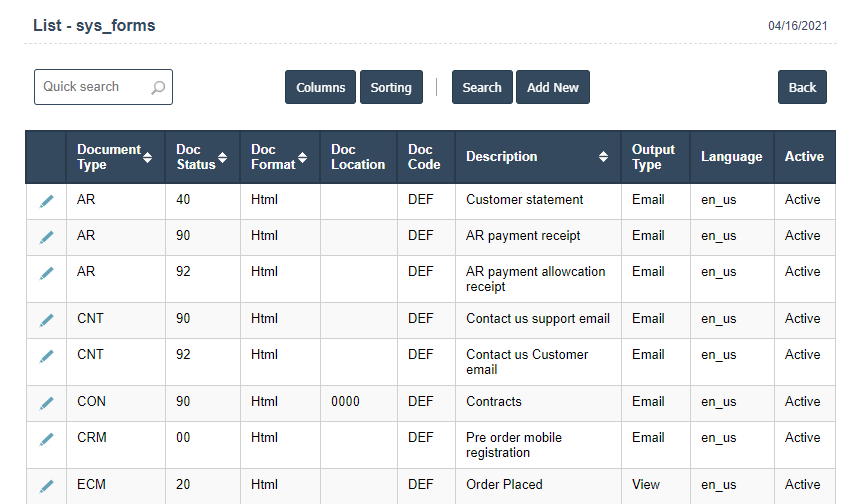Go Back from the sys_forms list
Image resolution: width=854 pixels, height=504 pixels.
(802, 88)
